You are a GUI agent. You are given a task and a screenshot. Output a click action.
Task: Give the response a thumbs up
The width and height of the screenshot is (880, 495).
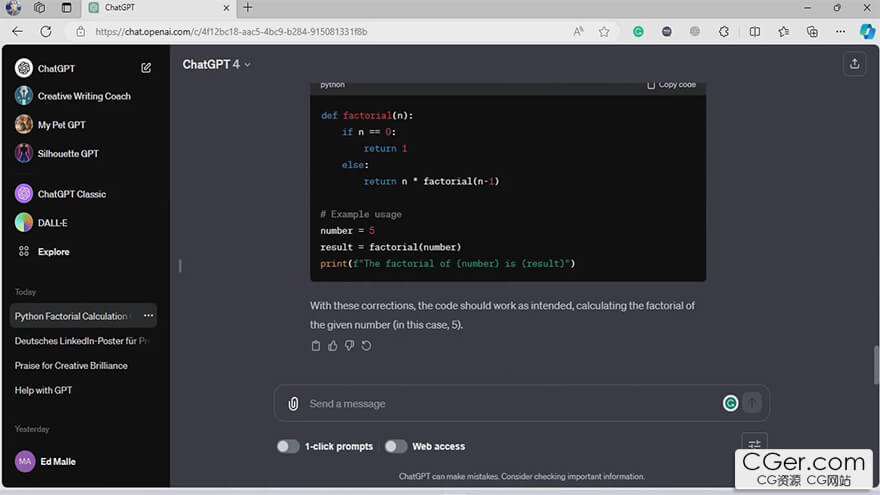tap(333, 346)
